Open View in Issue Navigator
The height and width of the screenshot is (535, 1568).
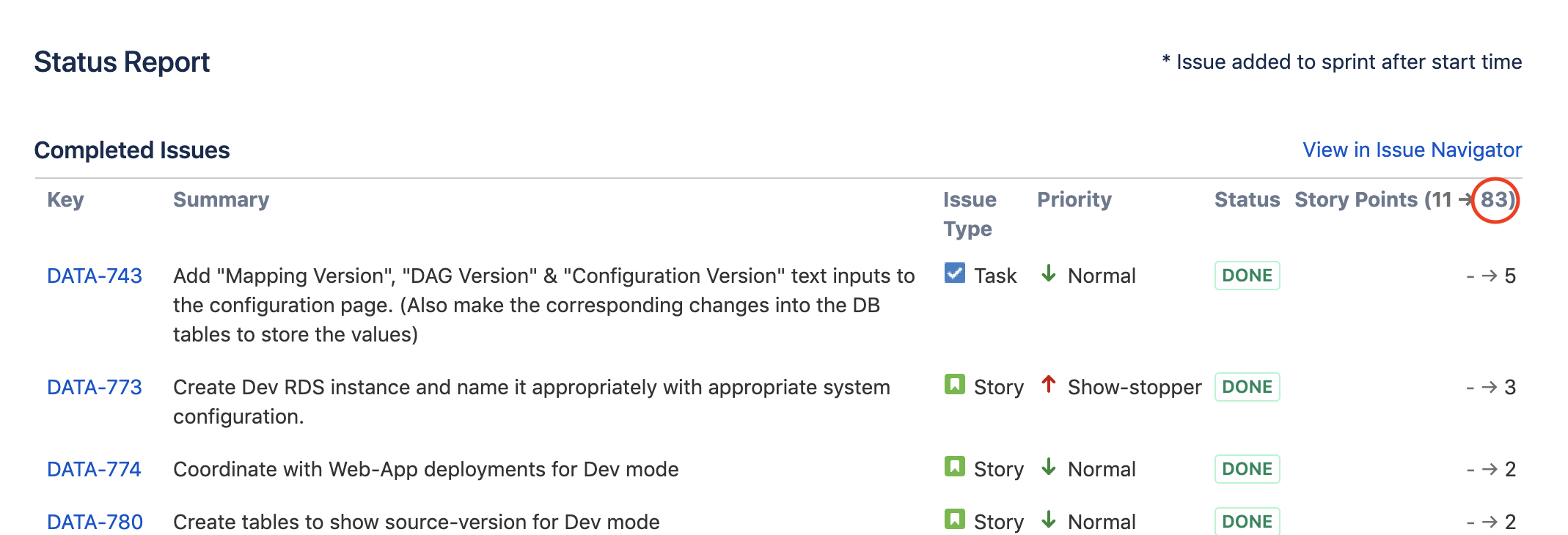[x=1413, y=150]
